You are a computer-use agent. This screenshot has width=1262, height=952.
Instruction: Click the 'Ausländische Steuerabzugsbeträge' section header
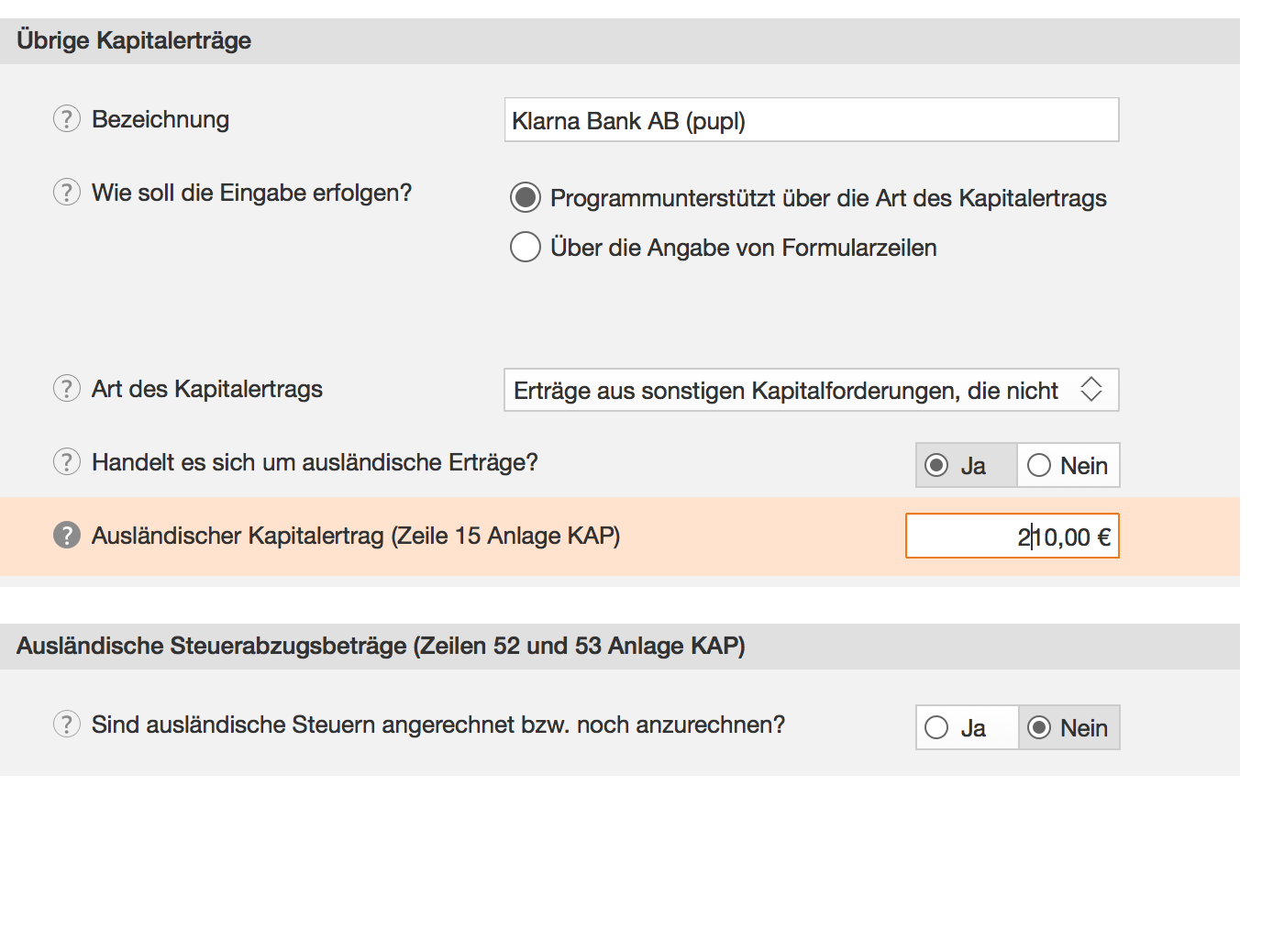381,647
